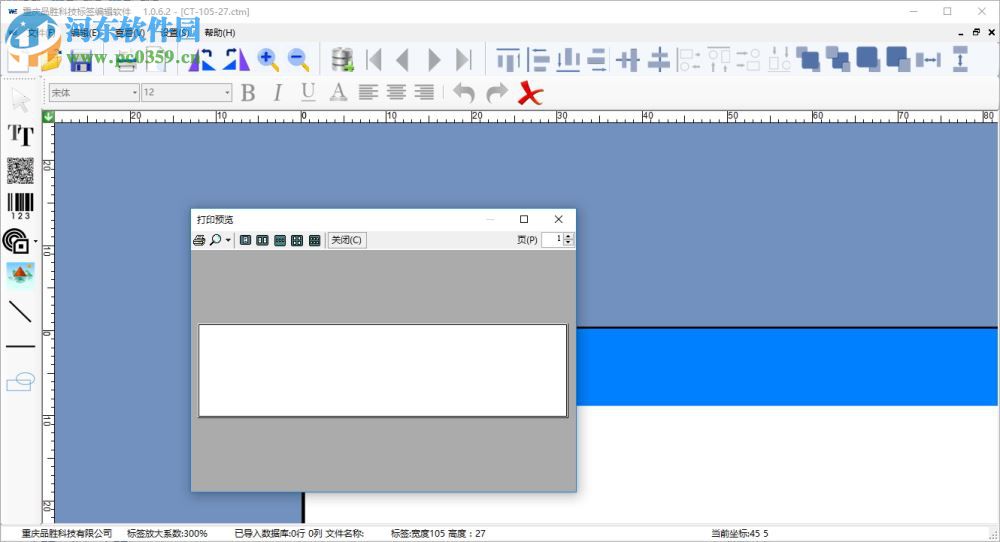
Task: Expand the spiral shape tool dropdown arrow
Action: tap(36, 242)
